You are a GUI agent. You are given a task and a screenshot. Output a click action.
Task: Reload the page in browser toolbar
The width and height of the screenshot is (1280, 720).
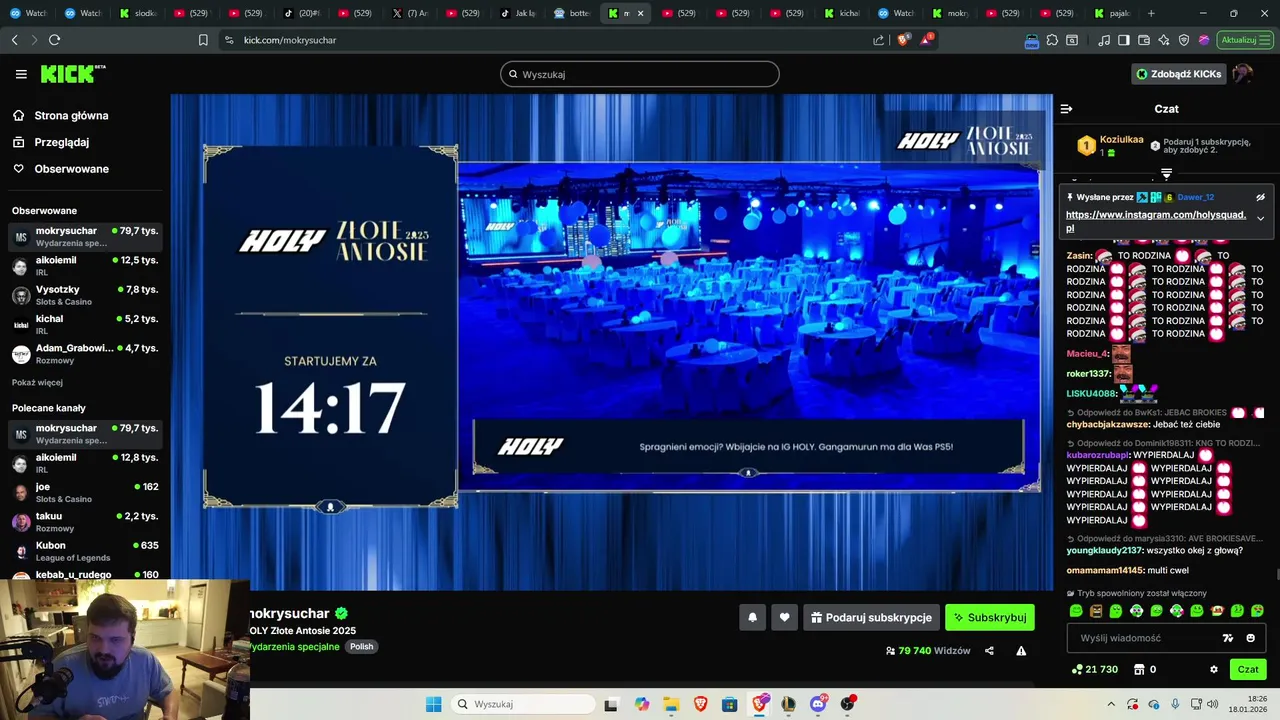[54, 40]
